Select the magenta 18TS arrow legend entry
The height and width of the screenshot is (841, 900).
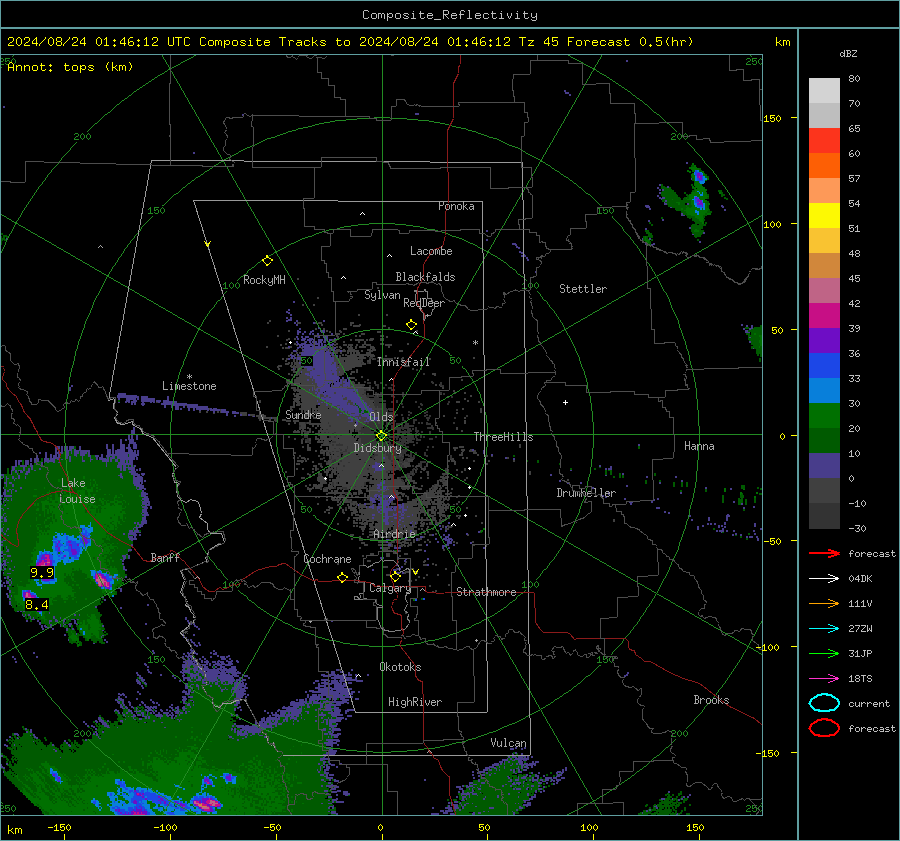pyautogui.click(x=824, y=679)
